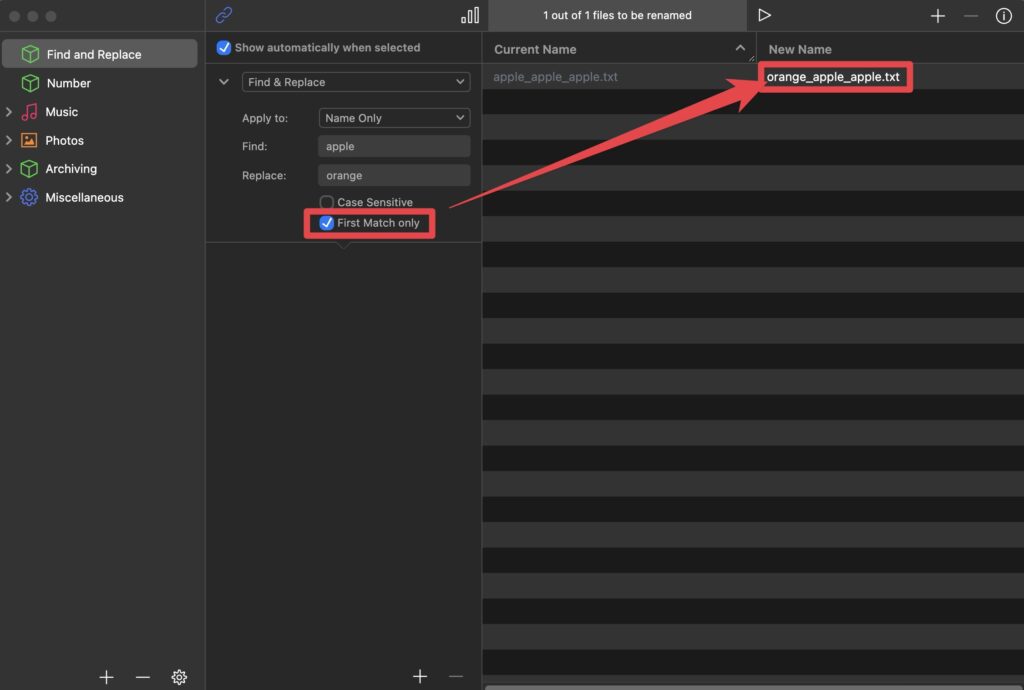Toggle Show automatically when selected checkbox

point(224,48)
